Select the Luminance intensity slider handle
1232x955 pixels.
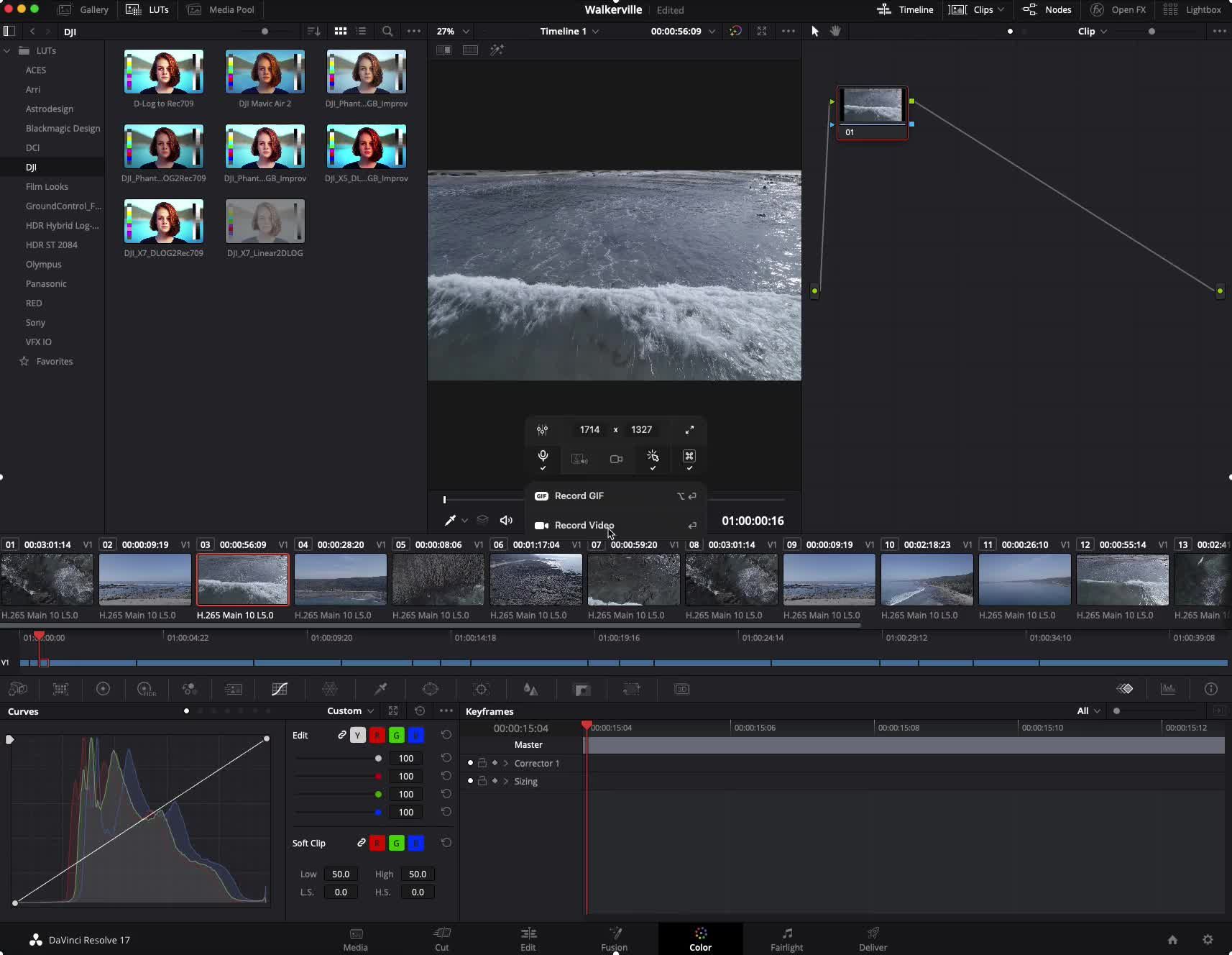click(378, 759)
